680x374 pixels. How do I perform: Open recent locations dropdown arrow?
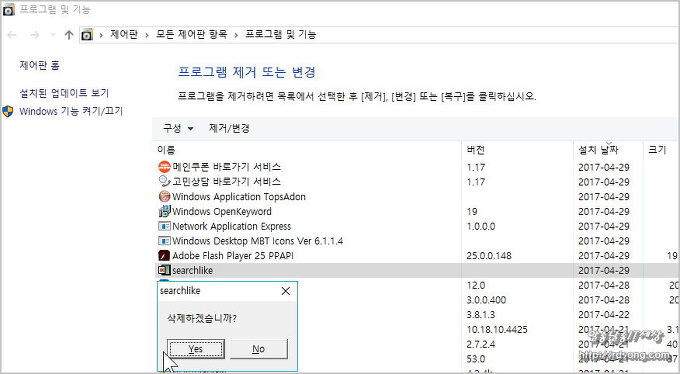tap(53, 35)
